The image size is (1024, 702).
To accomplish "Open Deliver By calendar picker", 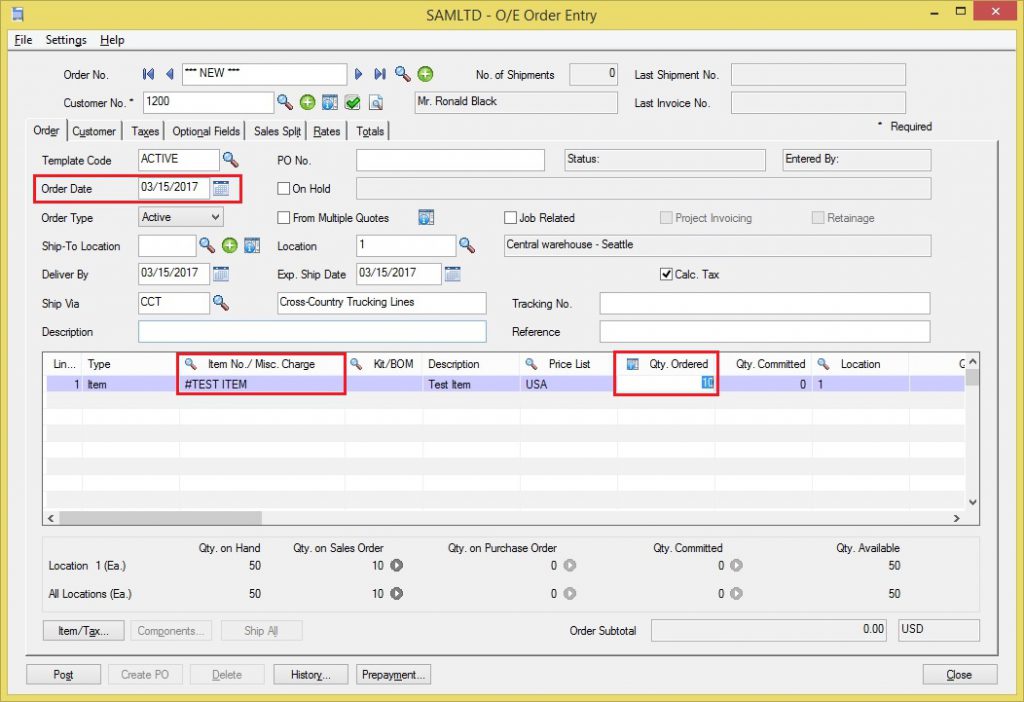I will (x=221, y=274).
